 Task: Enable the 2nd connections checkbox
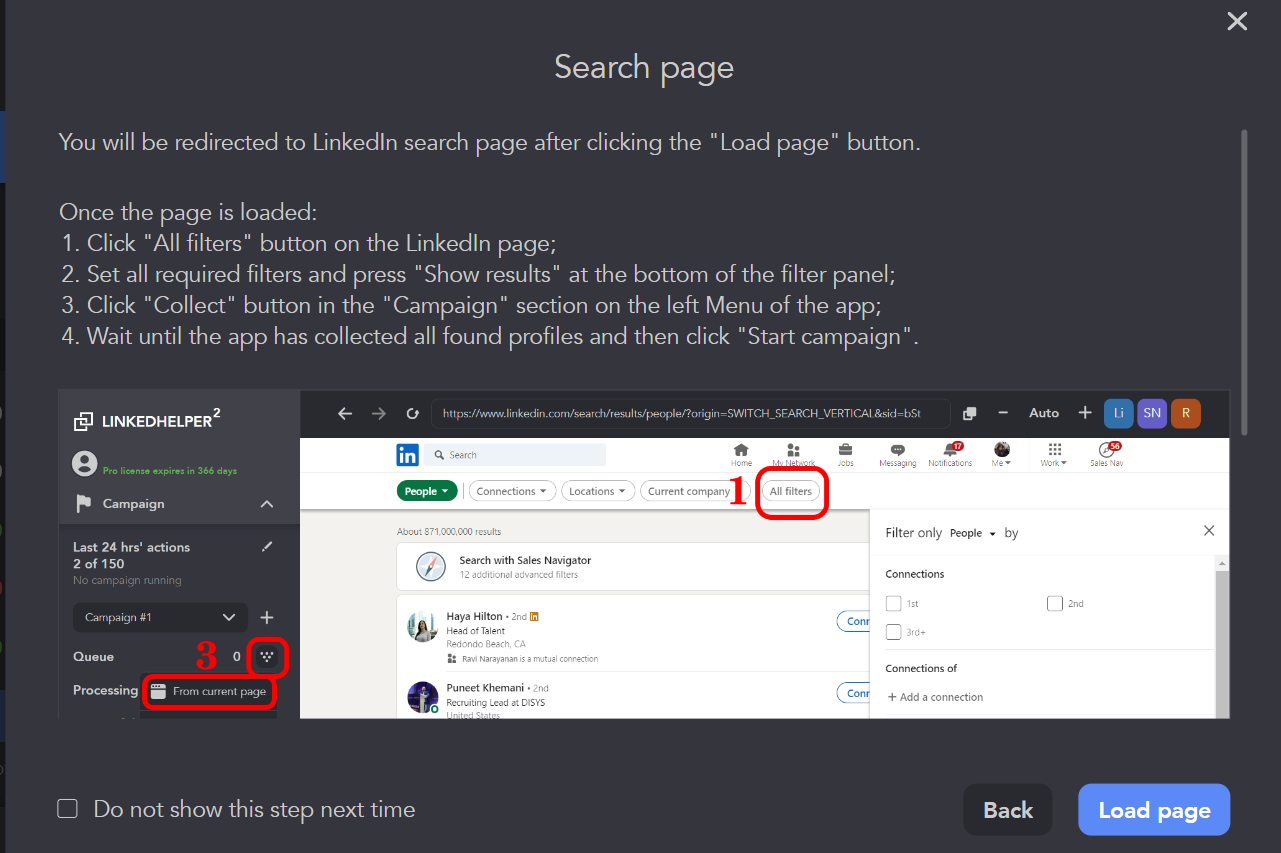coord(1054,603)
